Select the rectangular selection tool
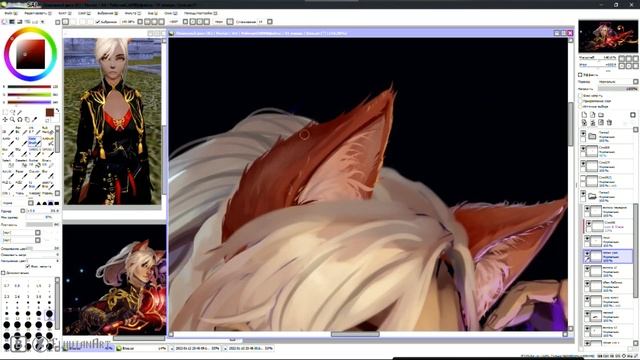This screenshot has width=640, height=360. click(5, 112)
